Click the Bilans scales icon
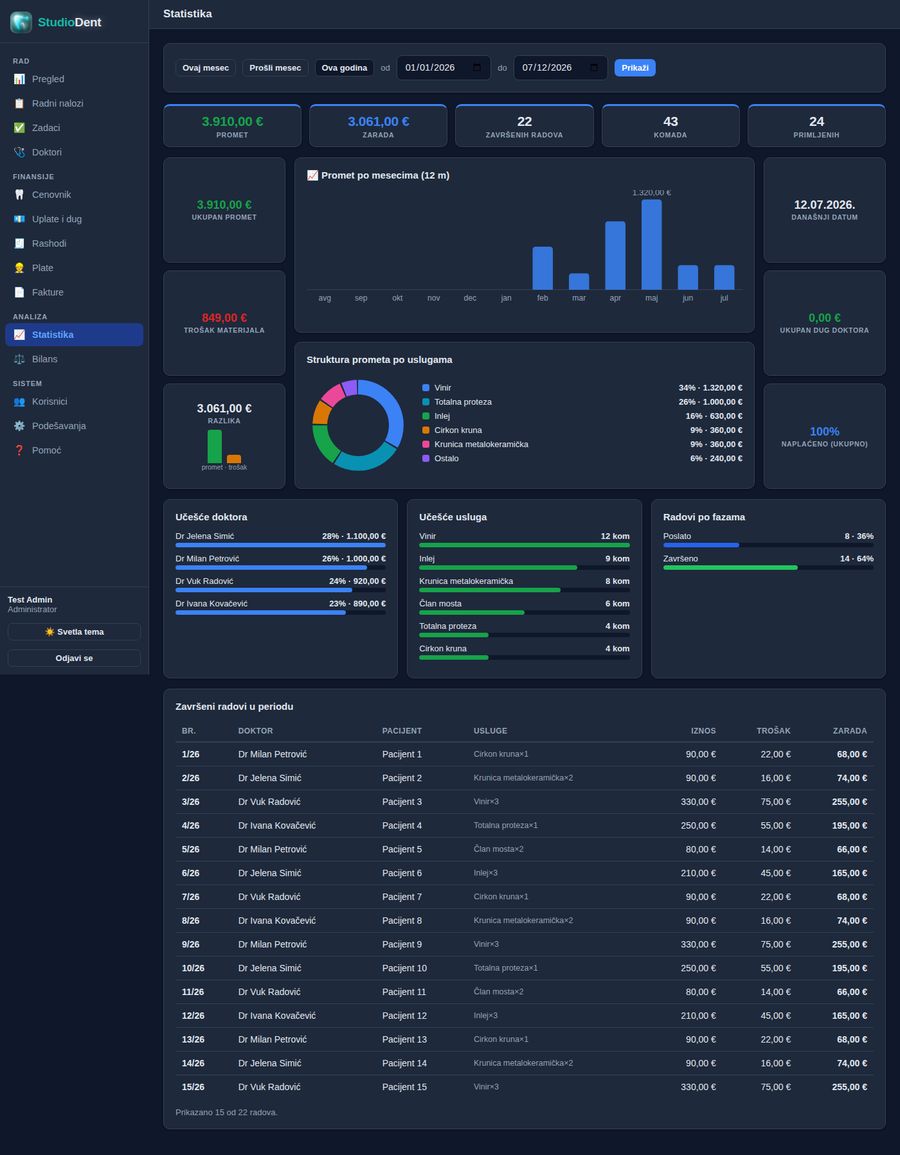 [x=19, y=359]
